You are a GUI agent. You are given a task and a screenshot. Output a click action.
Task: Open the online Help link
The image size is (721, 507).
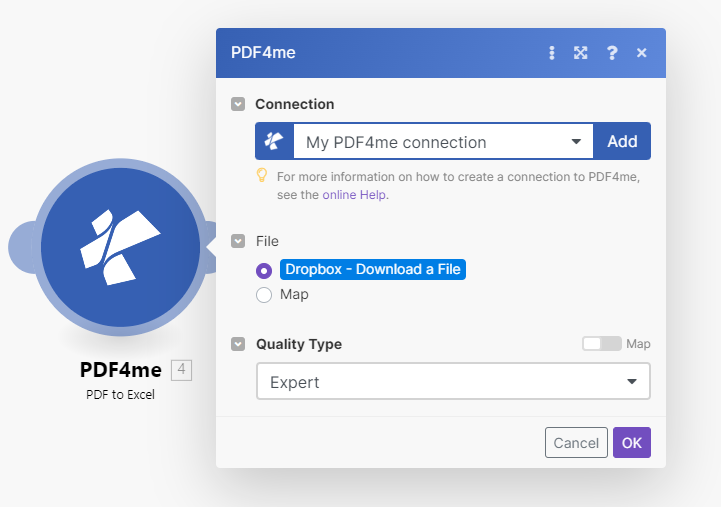pos(354,195)
